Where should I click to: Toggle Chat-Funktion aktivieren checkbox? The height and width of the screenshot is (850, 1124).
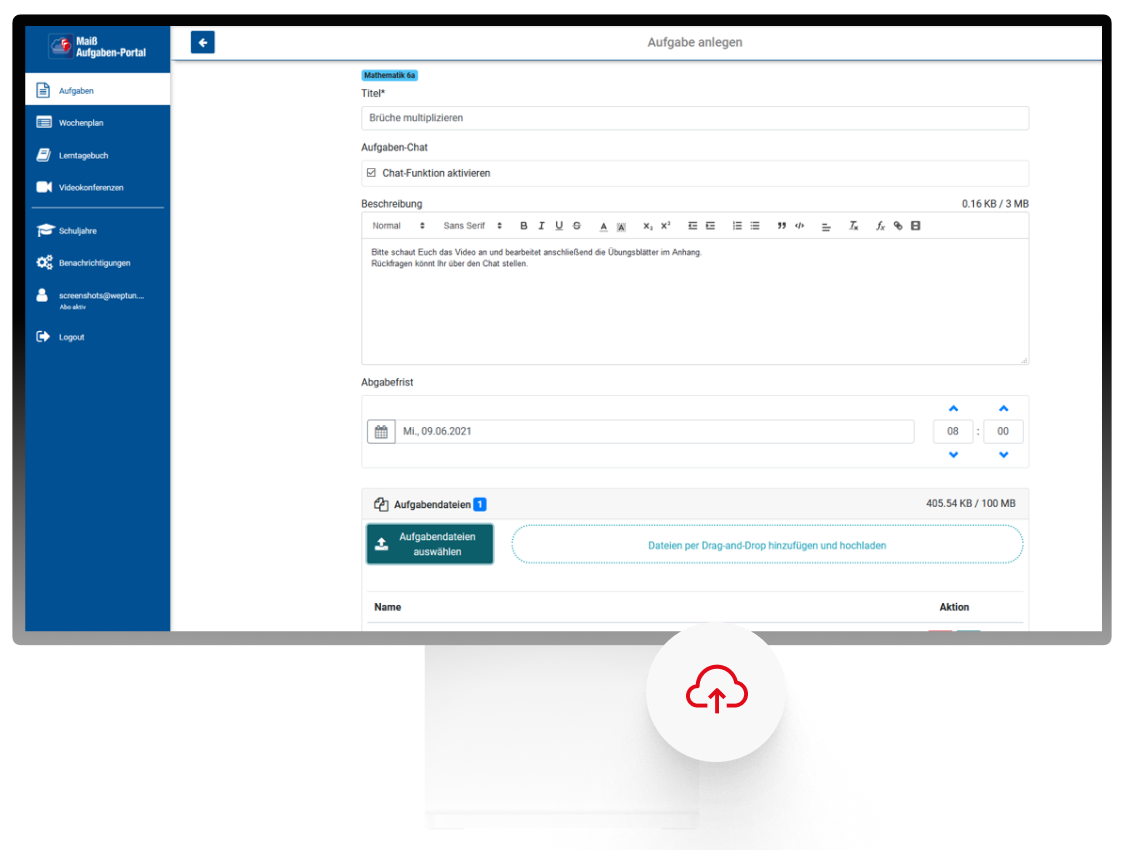click(371, 173)
